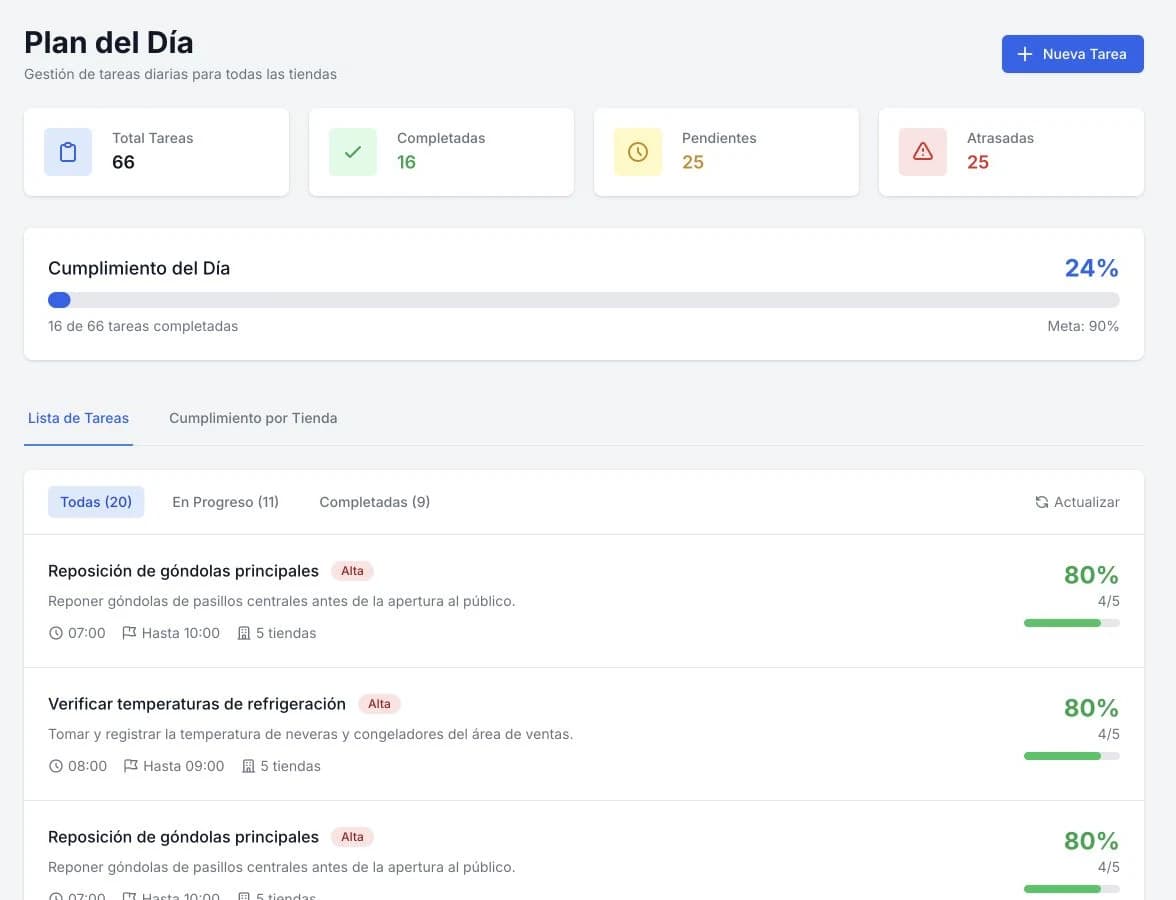Click the green checkmark icon for Completadas
The width and height of the screenshot is (1176, 900).
[352, 152]
